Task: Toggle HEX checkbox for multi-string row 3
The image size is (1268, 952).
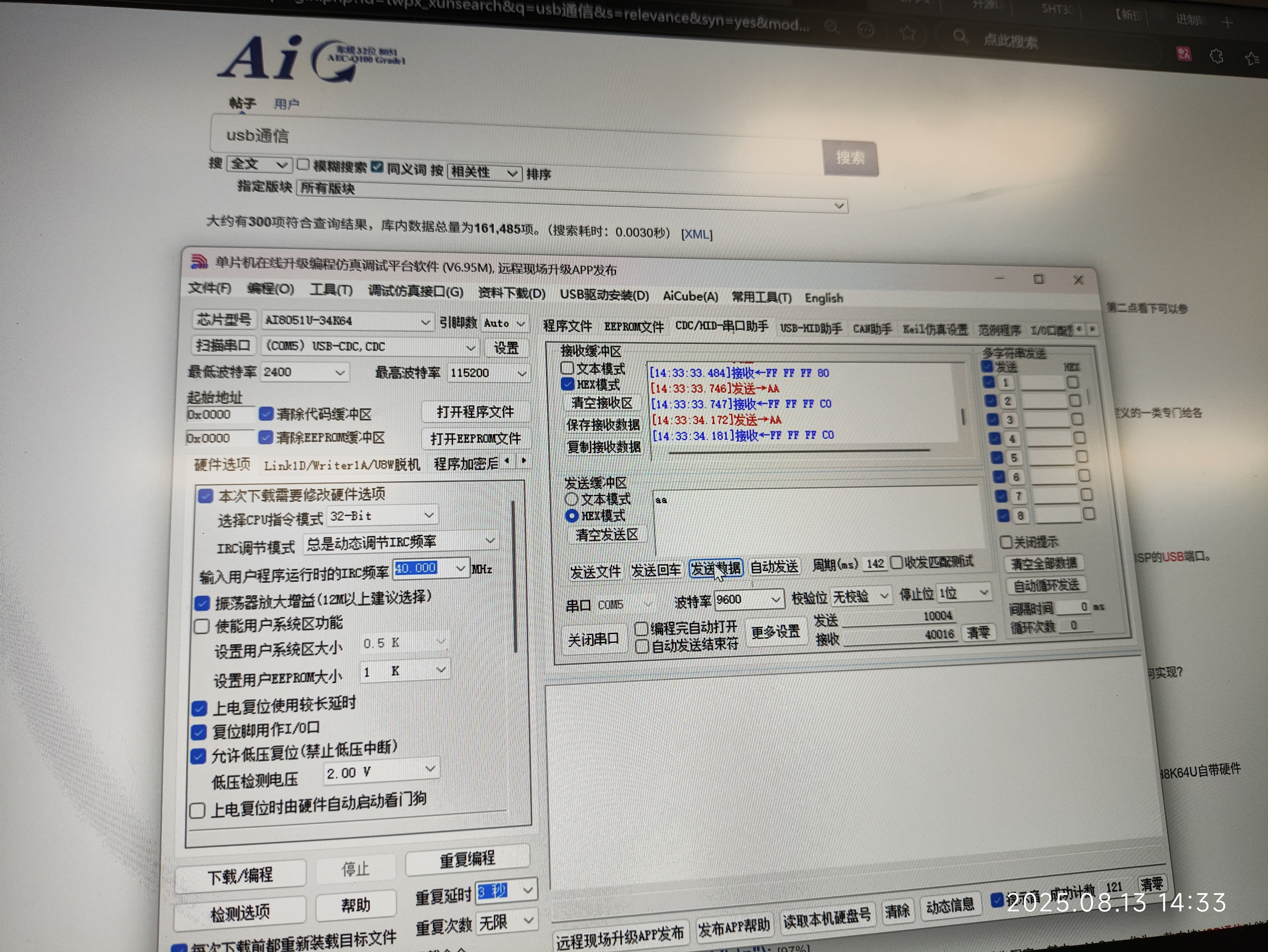Action: [x=1077, y=420]
